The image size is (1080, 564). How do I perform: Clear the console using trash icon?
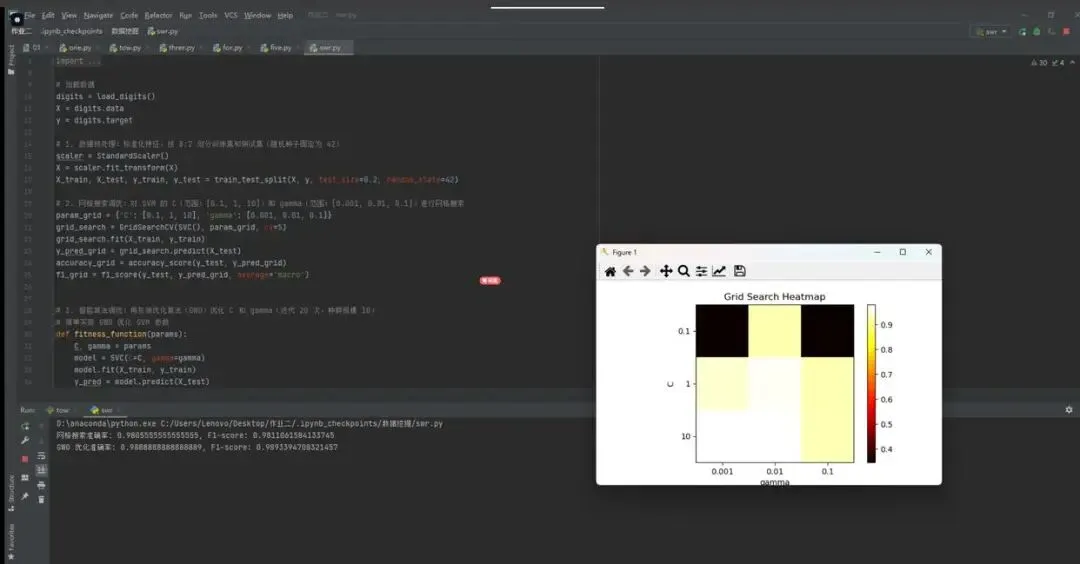coord(41,499)
